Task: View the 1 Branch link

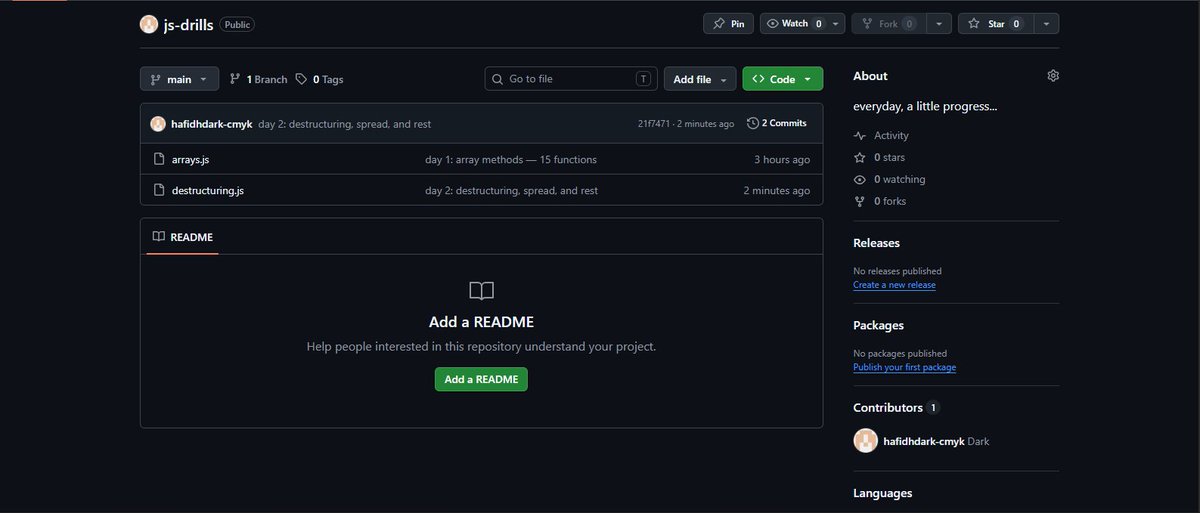Action: click(258, 79)
